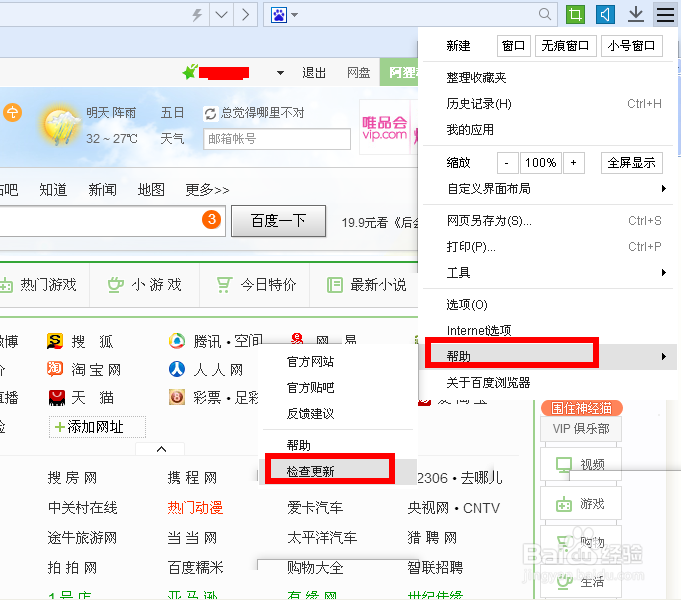Open the 网盘 link
This screenshot has height=600, width=681.
358,73
